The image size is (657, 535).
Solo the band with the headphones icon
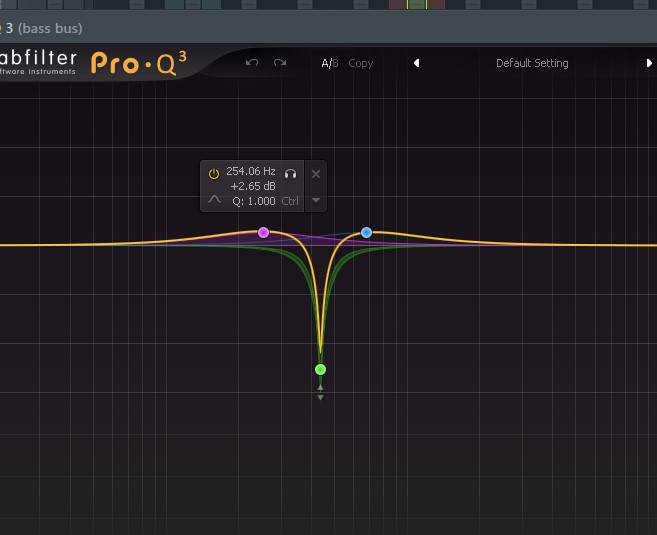[x=290, y=173]
